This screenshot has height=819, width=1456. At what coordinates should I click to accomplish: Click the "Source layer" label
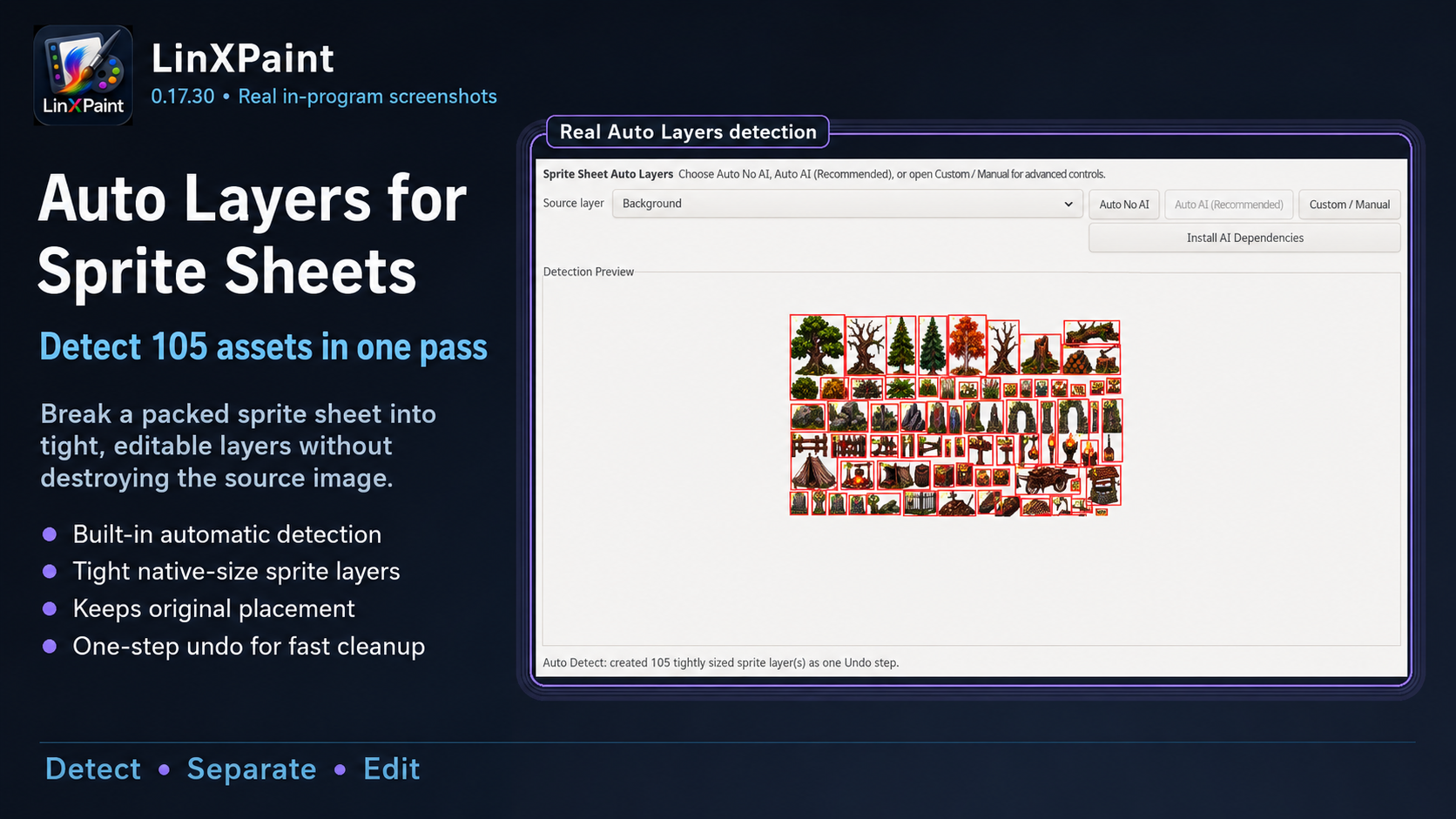[573, 204]
